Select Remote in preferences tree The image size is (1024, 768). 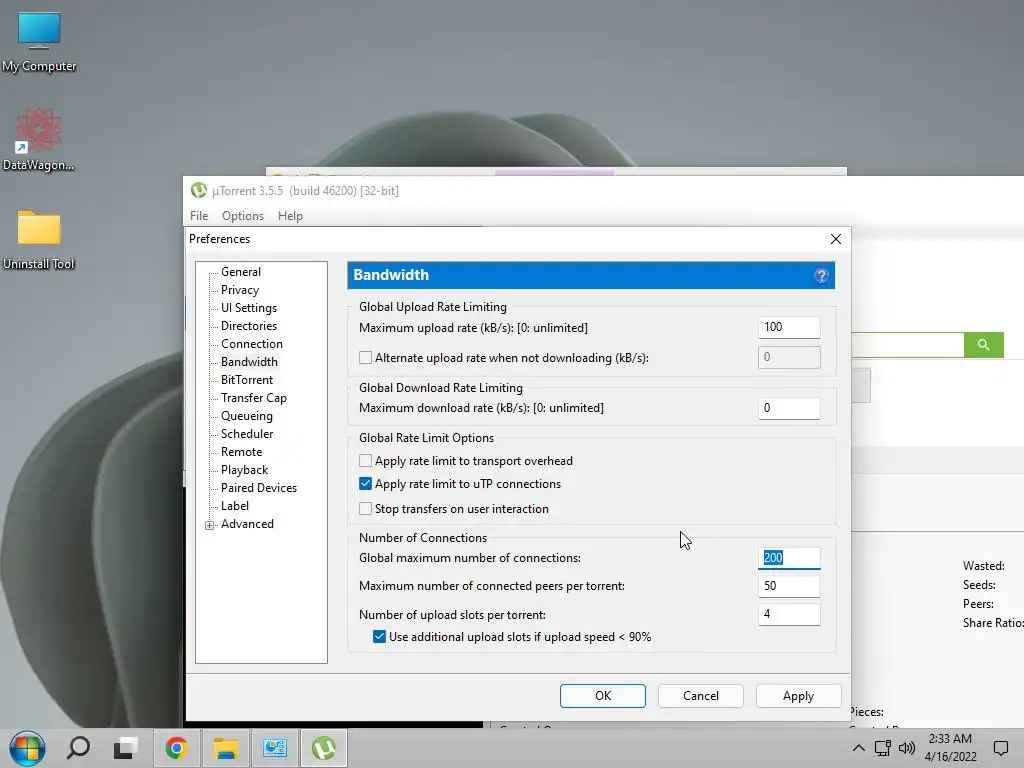tap(241, 452)
